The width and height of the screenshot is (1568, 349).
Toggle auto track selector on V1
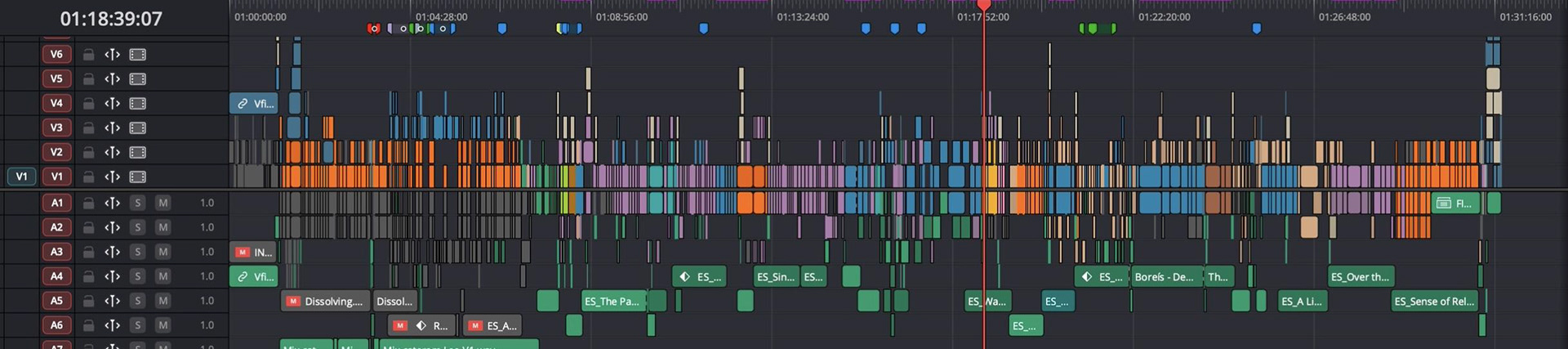113,177
